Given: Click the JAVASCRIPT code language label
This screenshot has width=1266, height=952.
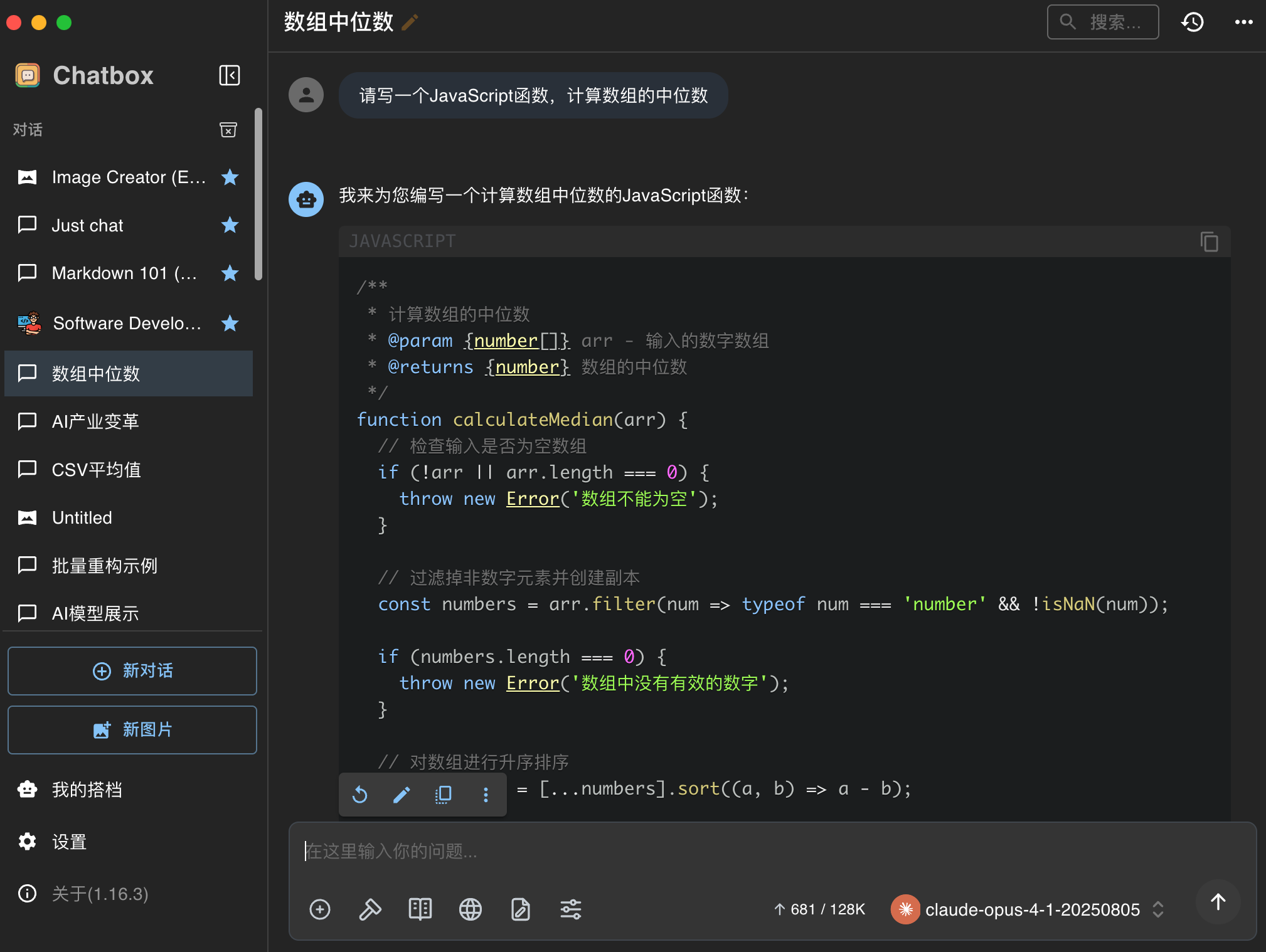Looking at the screenshot, I should click(x=402, y=241).
